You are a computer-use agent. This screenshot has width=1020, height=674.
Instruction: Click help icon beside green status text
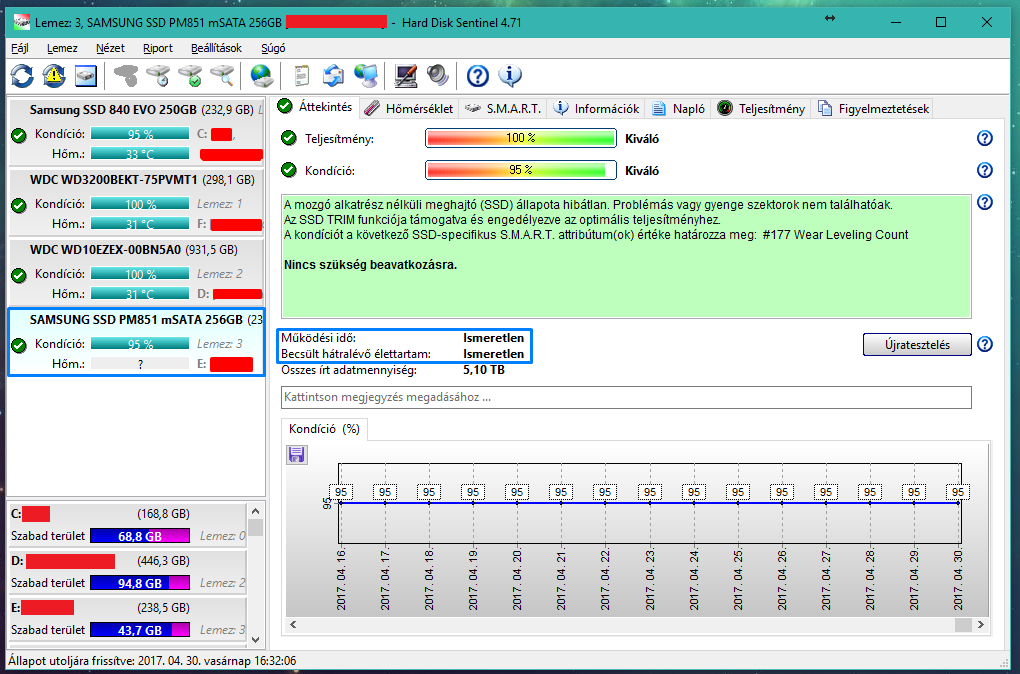985,202
